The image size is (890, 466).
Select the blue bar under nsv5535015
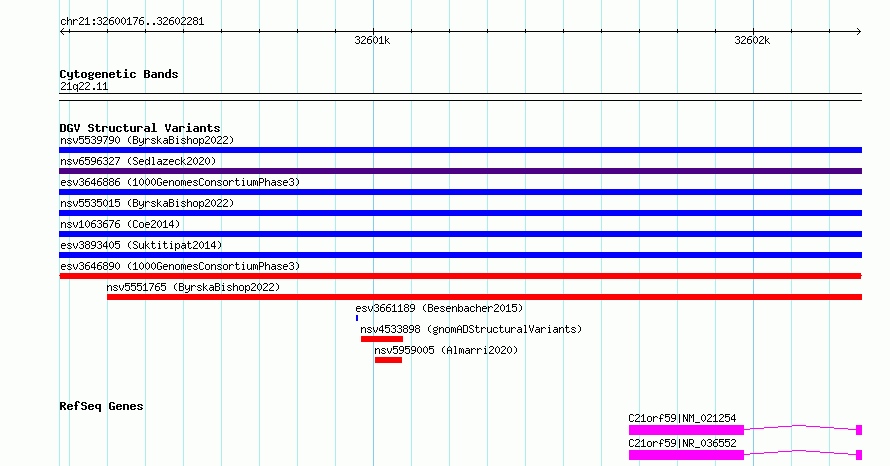click(x=460, y=213)
